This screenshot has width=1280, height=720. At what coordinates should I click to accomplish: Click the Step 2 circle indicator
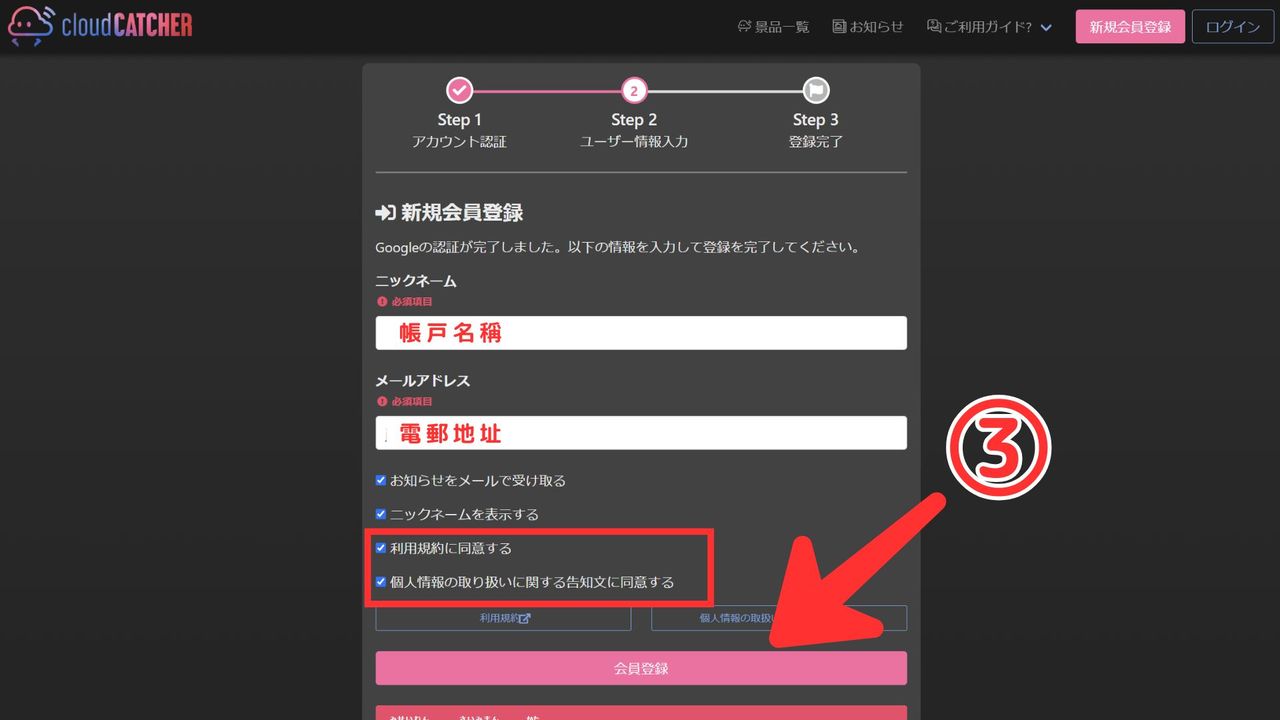click(x=634, y=90)
